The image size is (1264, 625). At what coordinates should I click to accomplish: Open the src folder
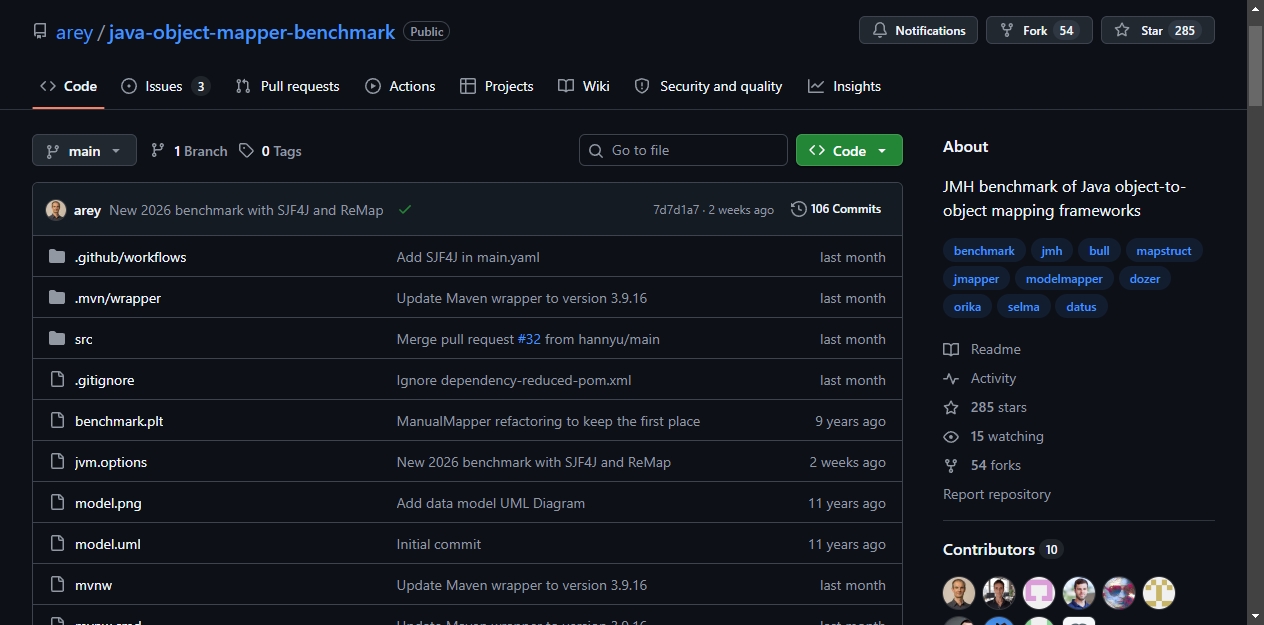click(84, 339)
